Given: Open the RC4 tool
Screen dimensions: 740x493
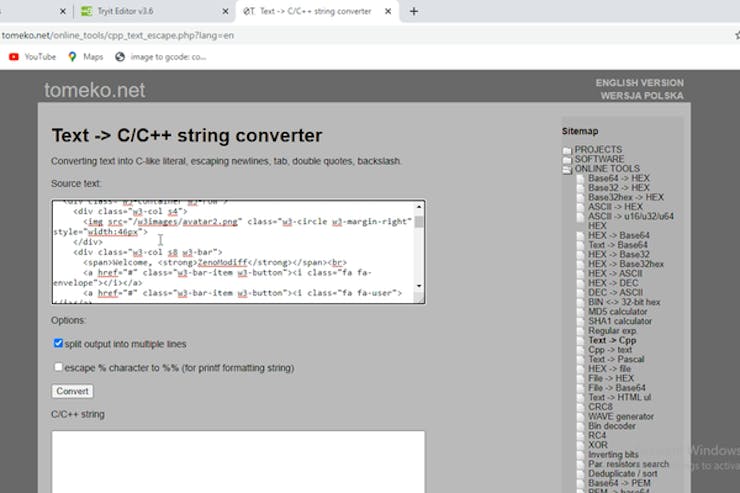Looking at the screenshot, I should pos(597,435).
